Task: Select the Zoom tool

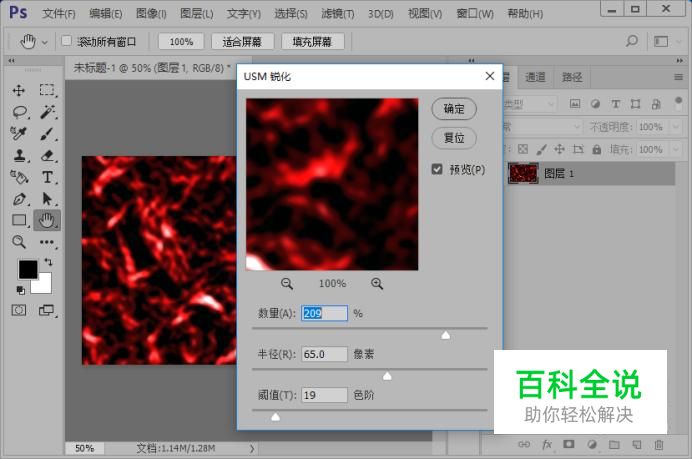Action: click(x=19, y=241)
